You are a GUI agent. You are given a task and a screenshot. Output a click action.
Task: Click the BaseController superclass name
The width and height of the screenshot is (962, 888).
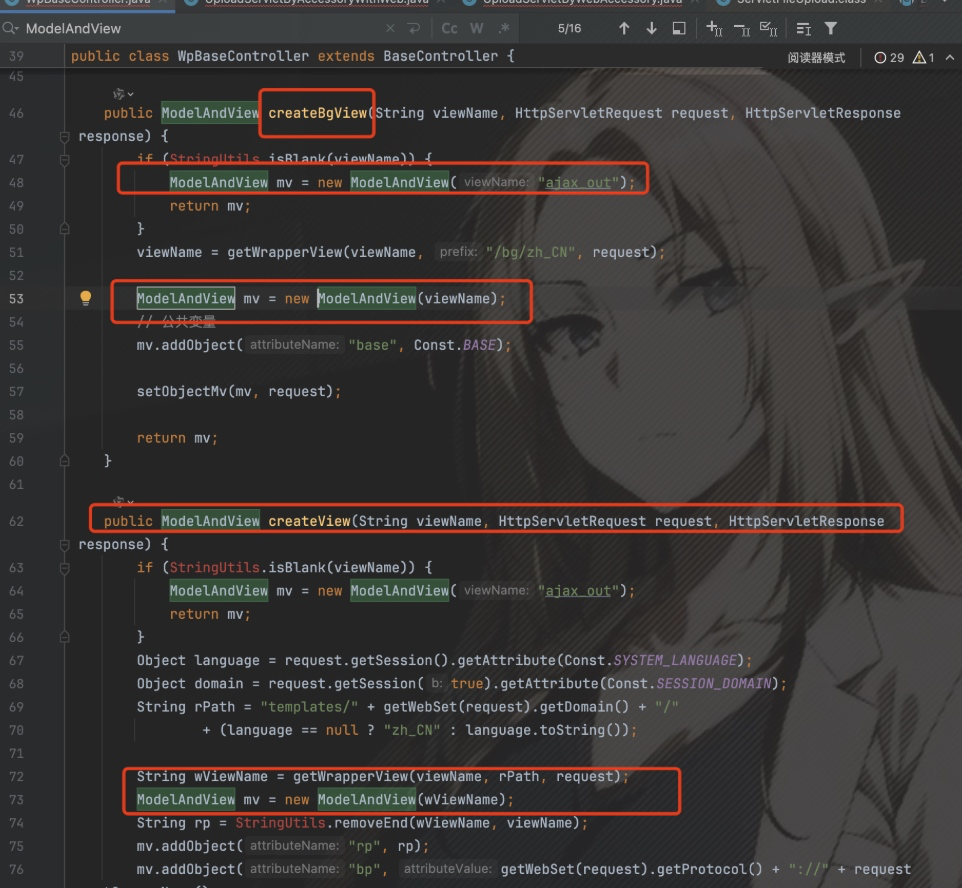coord(441,56)
